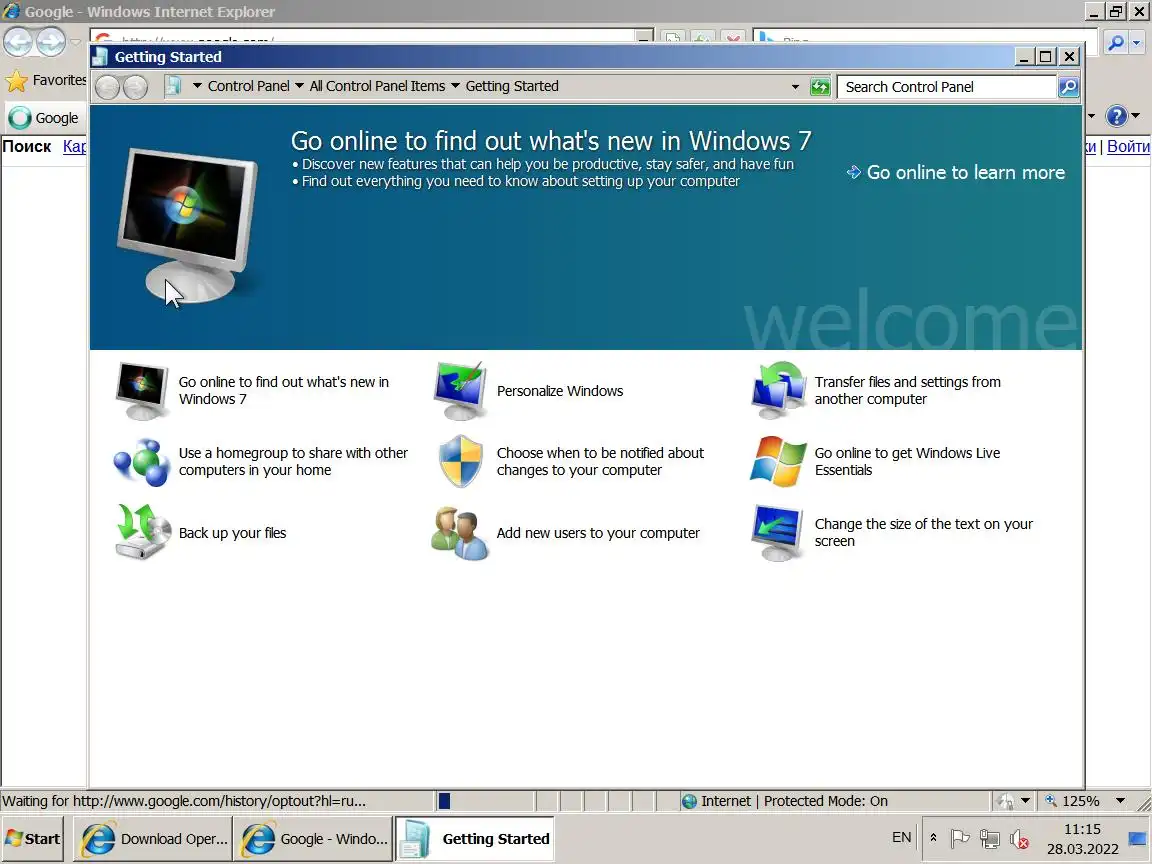1152x864 pixels.
Task: Click the network tray icon
Action: (990, 838)
